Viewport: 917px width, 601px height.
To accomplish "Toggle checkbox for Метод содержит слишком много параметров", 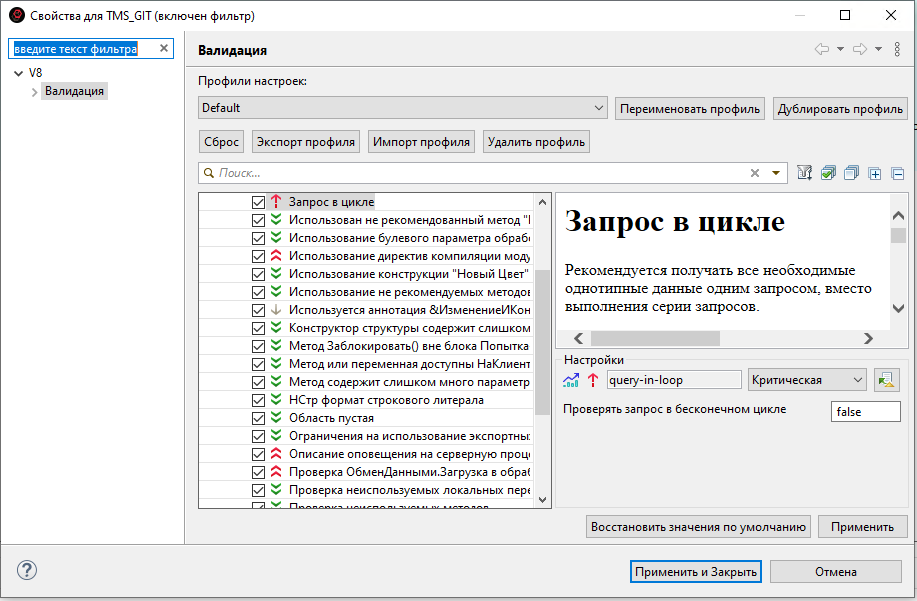I will click(258, 382).
